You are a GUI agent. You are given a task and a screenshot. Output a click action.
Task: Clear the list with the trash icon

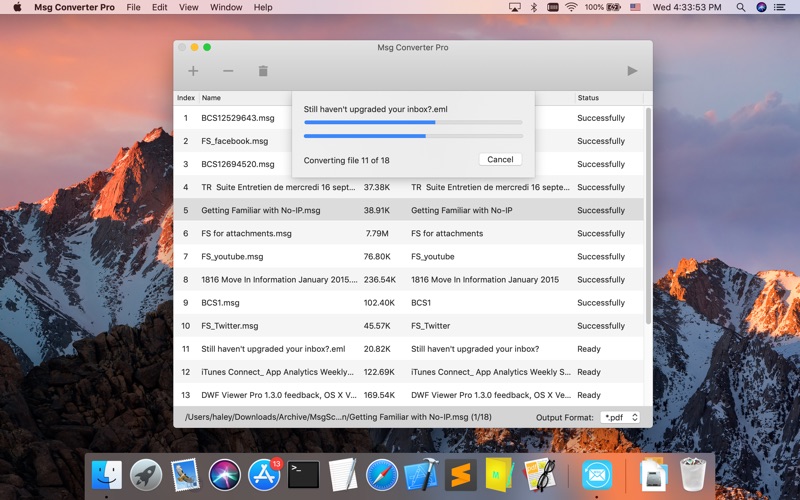263,71
